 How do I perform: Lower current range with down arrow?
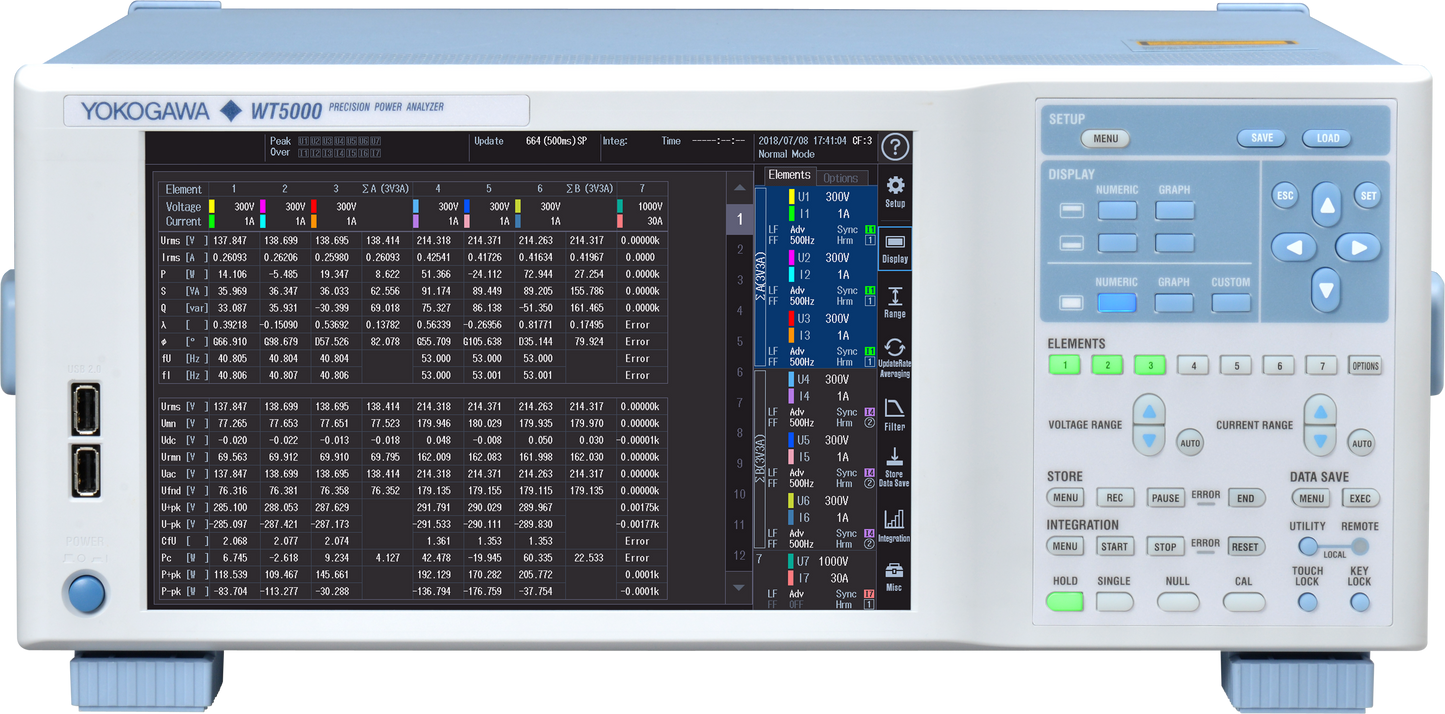point(1320,441)
